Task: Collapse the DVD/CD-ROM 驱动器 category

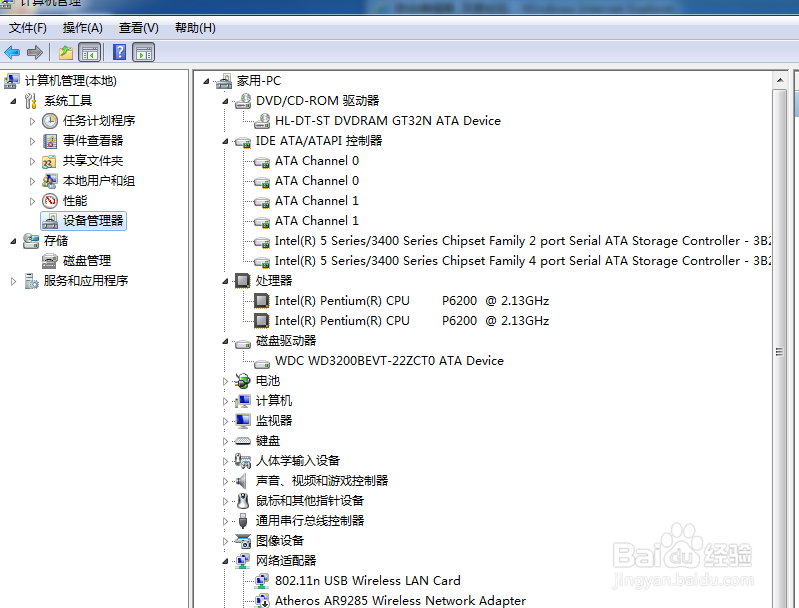Action: pyautogui.click(x=225, y=101)
